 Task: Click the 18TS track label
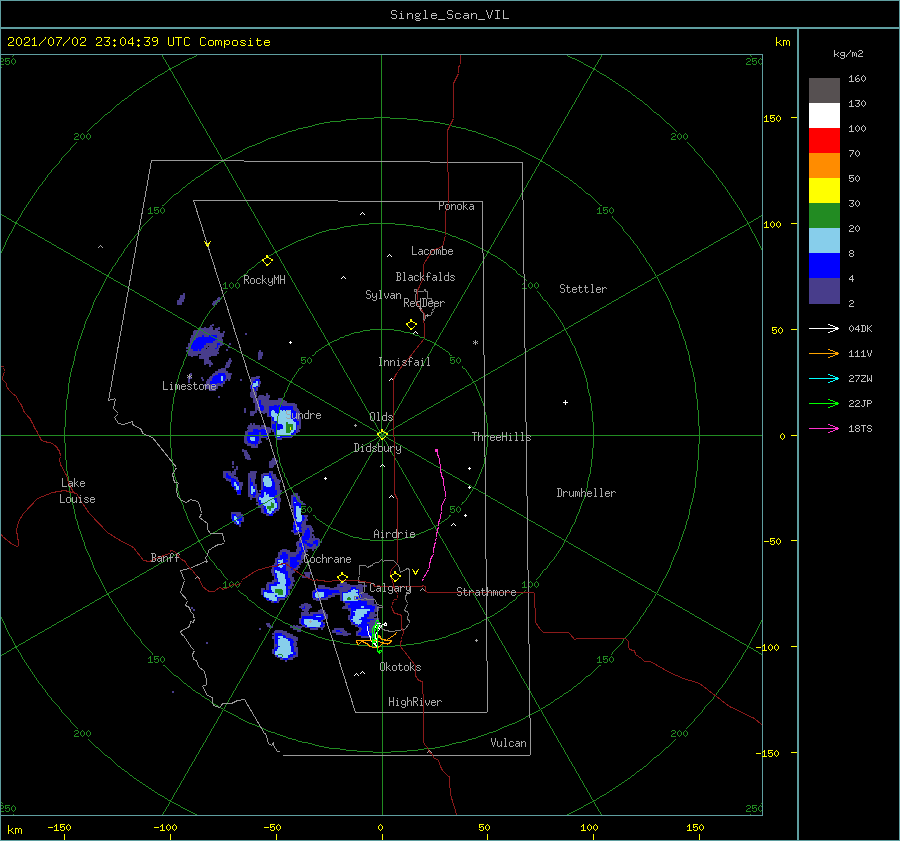pyautogui.click(x=860, y=428)
